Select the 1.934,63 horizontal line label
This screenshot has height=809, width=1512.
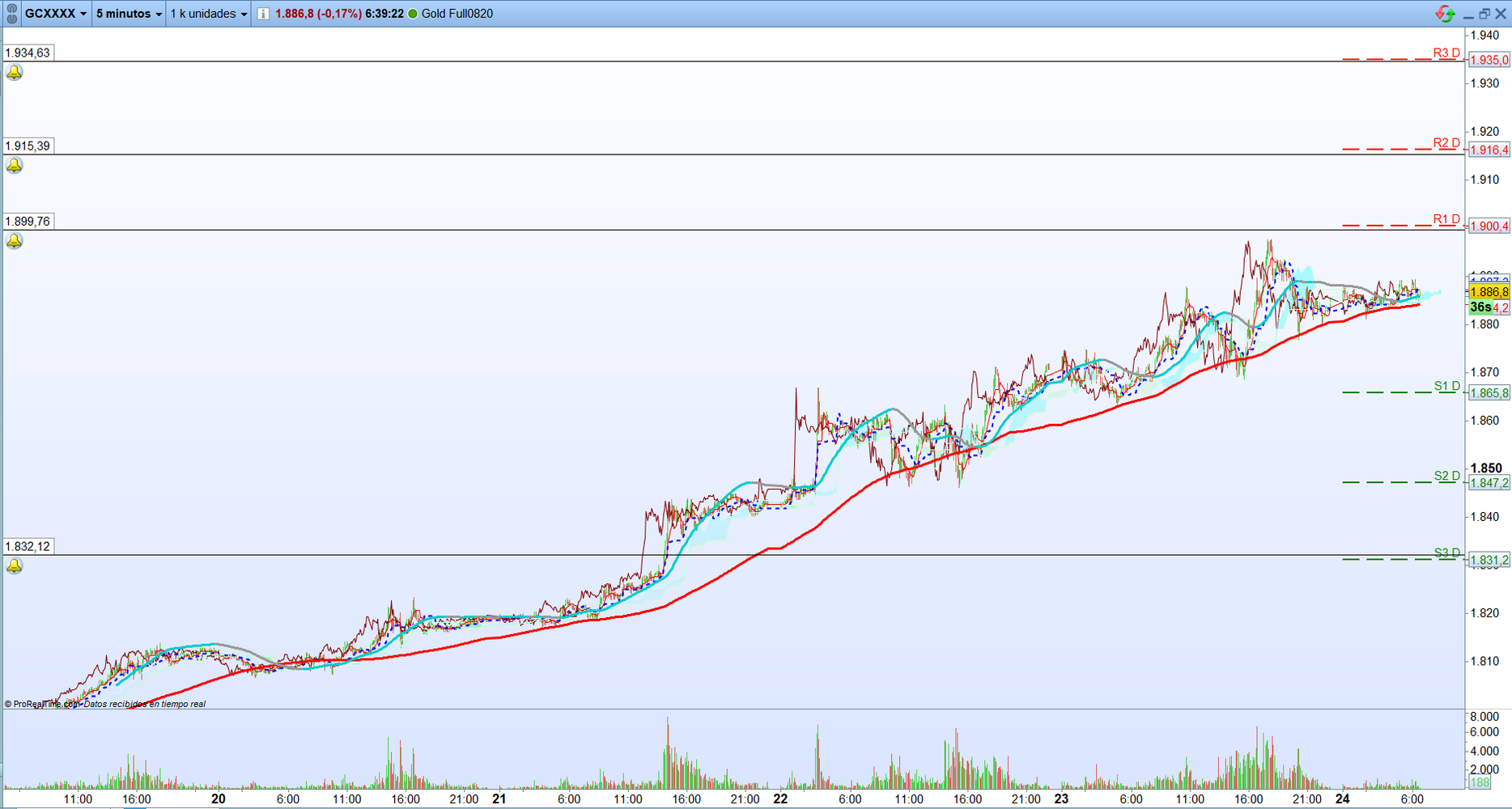click(28, 53)
